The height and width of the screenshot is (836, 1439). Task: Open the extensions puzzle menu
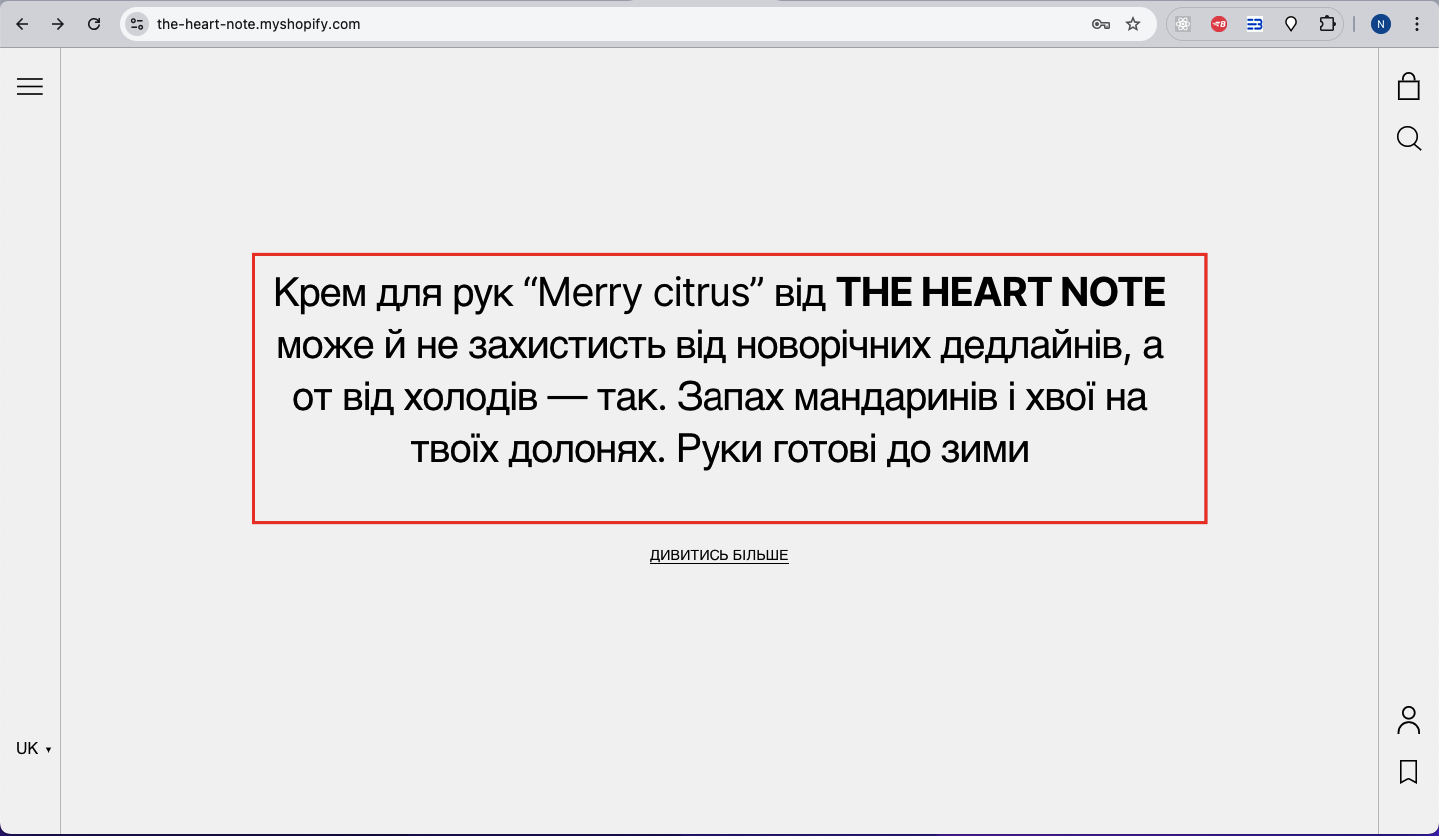pyautogui.click(x=1327, y=24)
